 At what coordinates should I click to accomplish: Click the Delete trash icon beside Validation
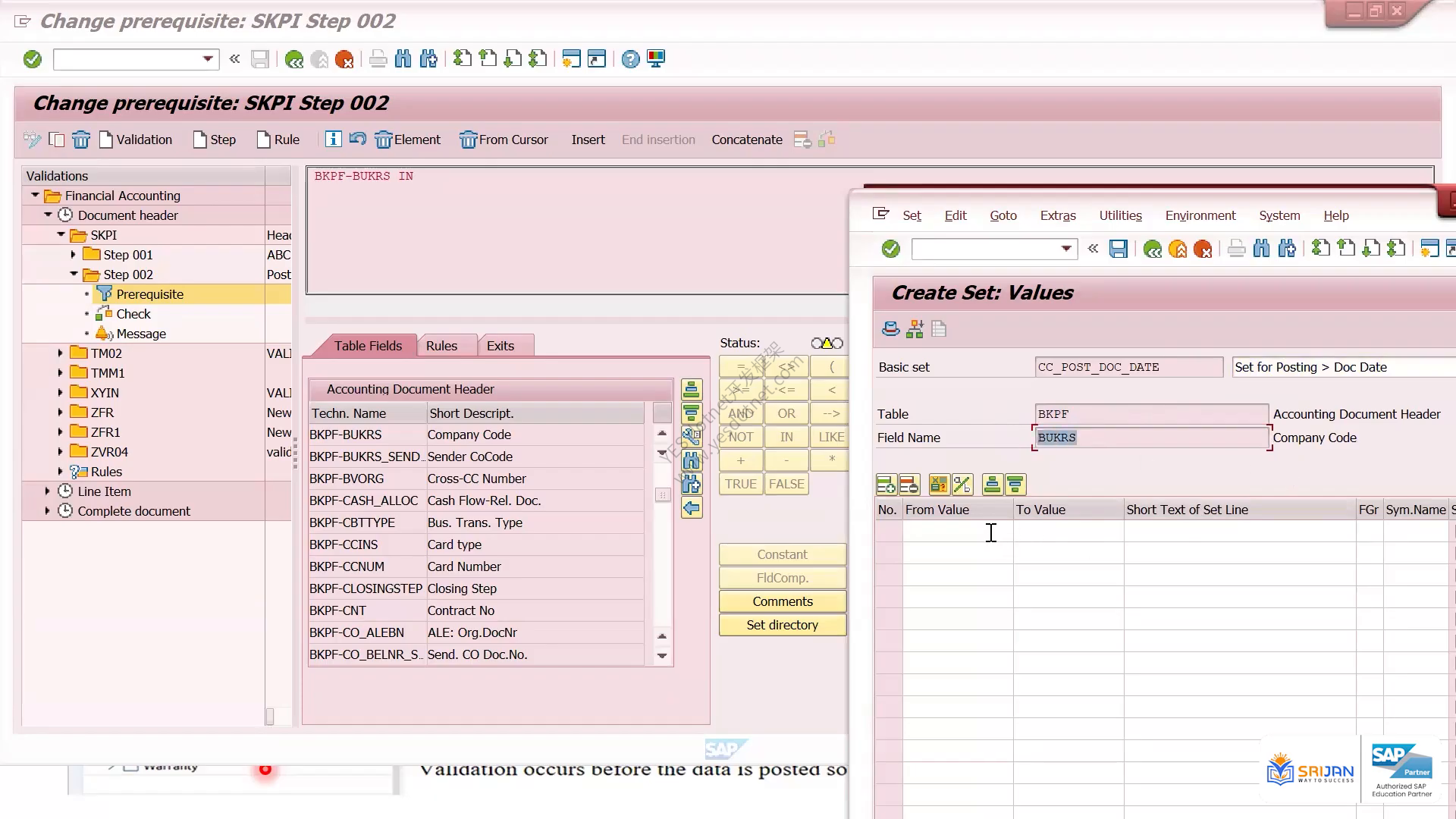(81, 140)
